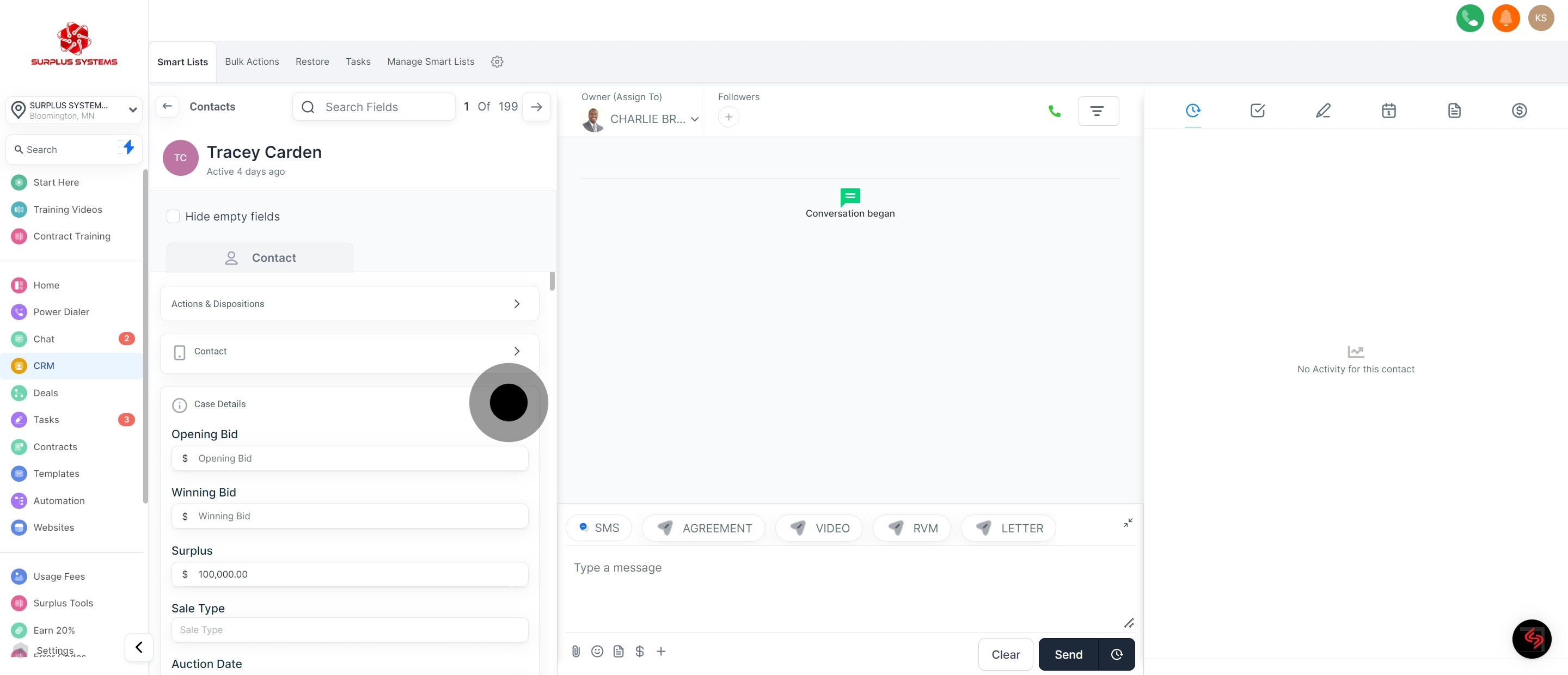Viewport: 1568px width, 675px height.
Task: Open the Smart Lists settings gear
Action: click(497, 62)
